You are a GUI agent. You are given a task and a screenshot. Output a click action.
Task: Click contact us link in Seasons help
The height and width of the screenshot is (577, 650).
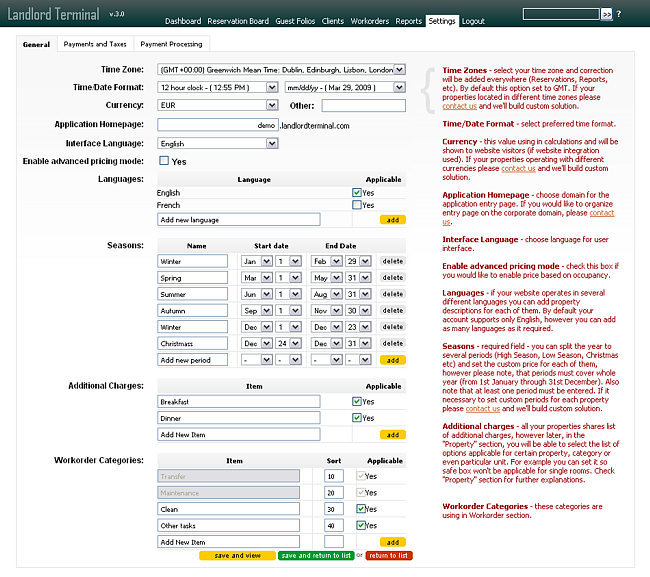483,409
